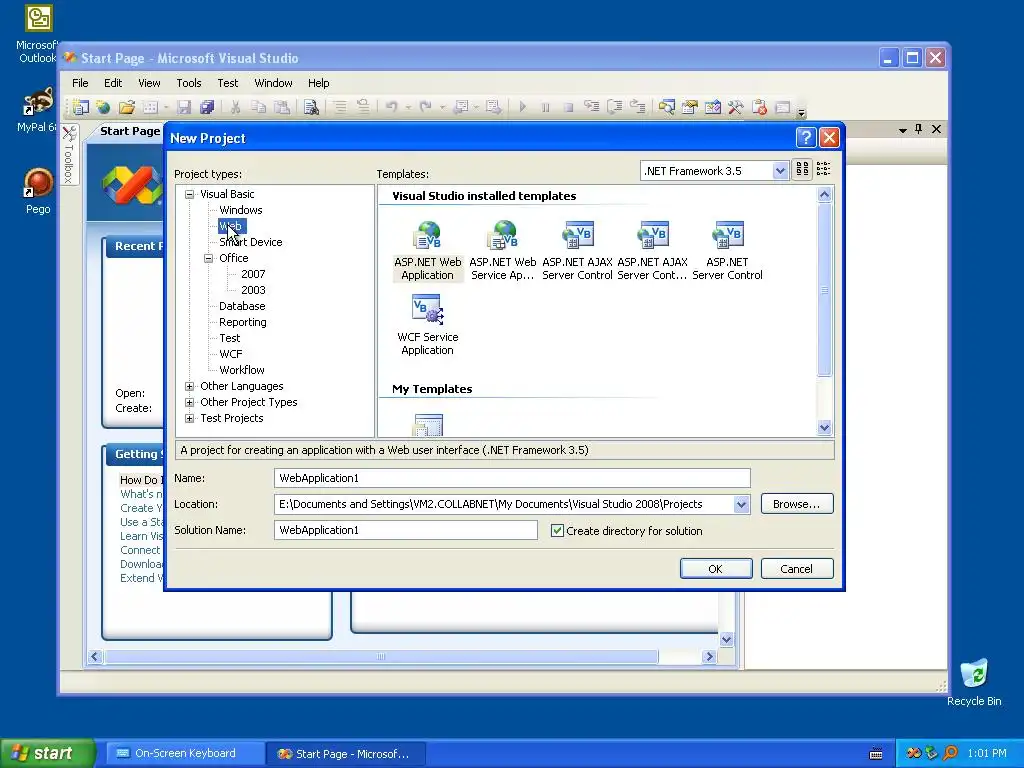Click the Save floppy disk toolbar icon
The width and height of the screenshot is (1024, 768).
tap(184, 107)
